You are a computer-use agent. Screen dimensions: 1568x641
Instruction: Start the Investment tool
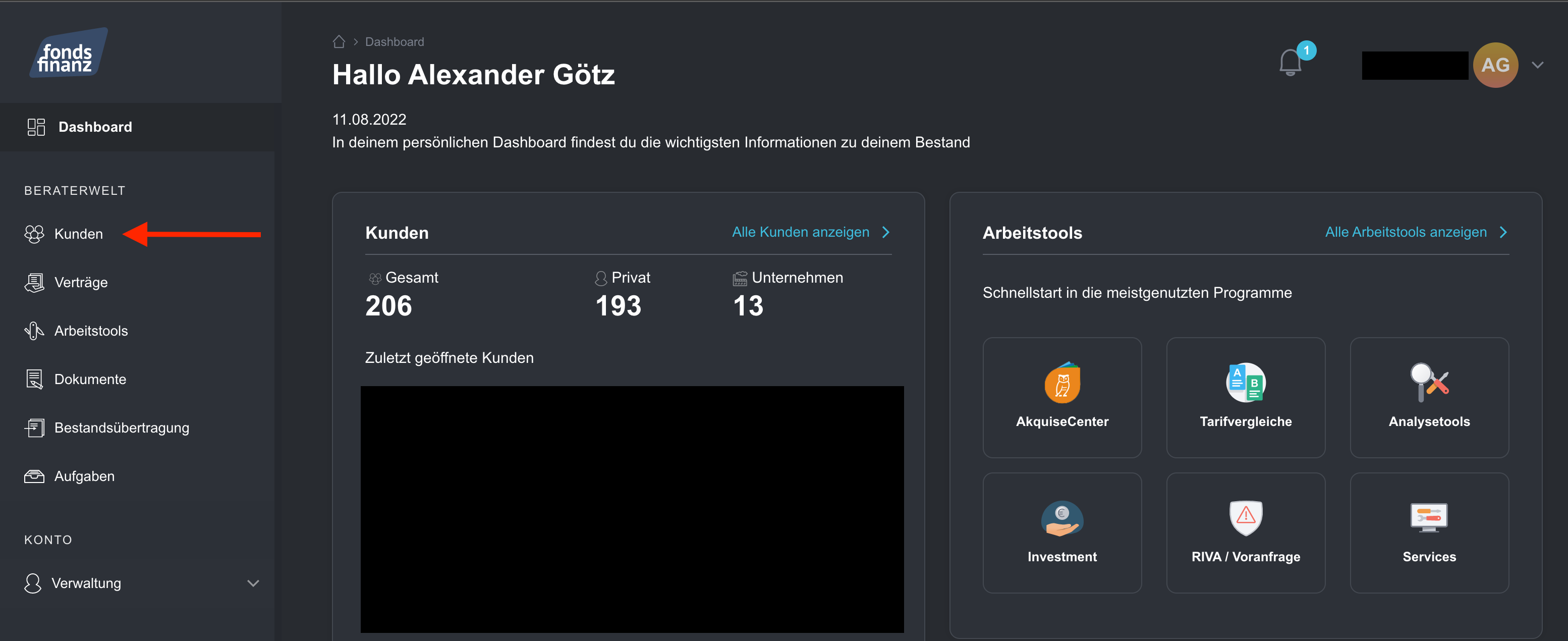pyautogui.click(x=1062, y=532)
